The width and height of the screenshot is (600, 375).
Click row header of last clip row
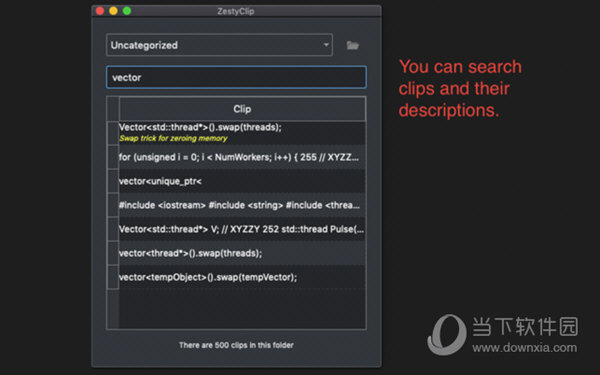pos(113,277)
